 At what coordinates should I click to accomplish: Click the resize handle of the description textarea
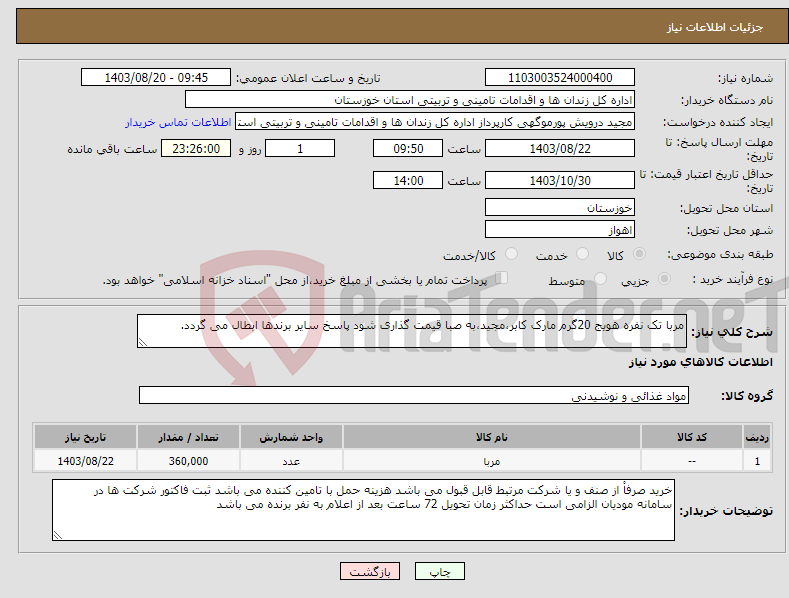[x=143, y=342]
